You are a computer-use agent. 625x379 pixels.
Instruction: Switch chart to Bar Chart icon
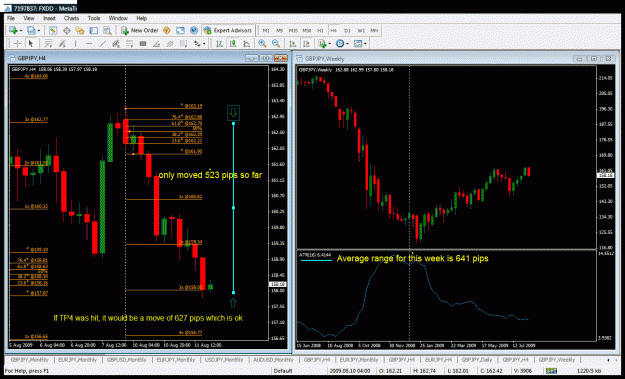[x=219, y=43]
